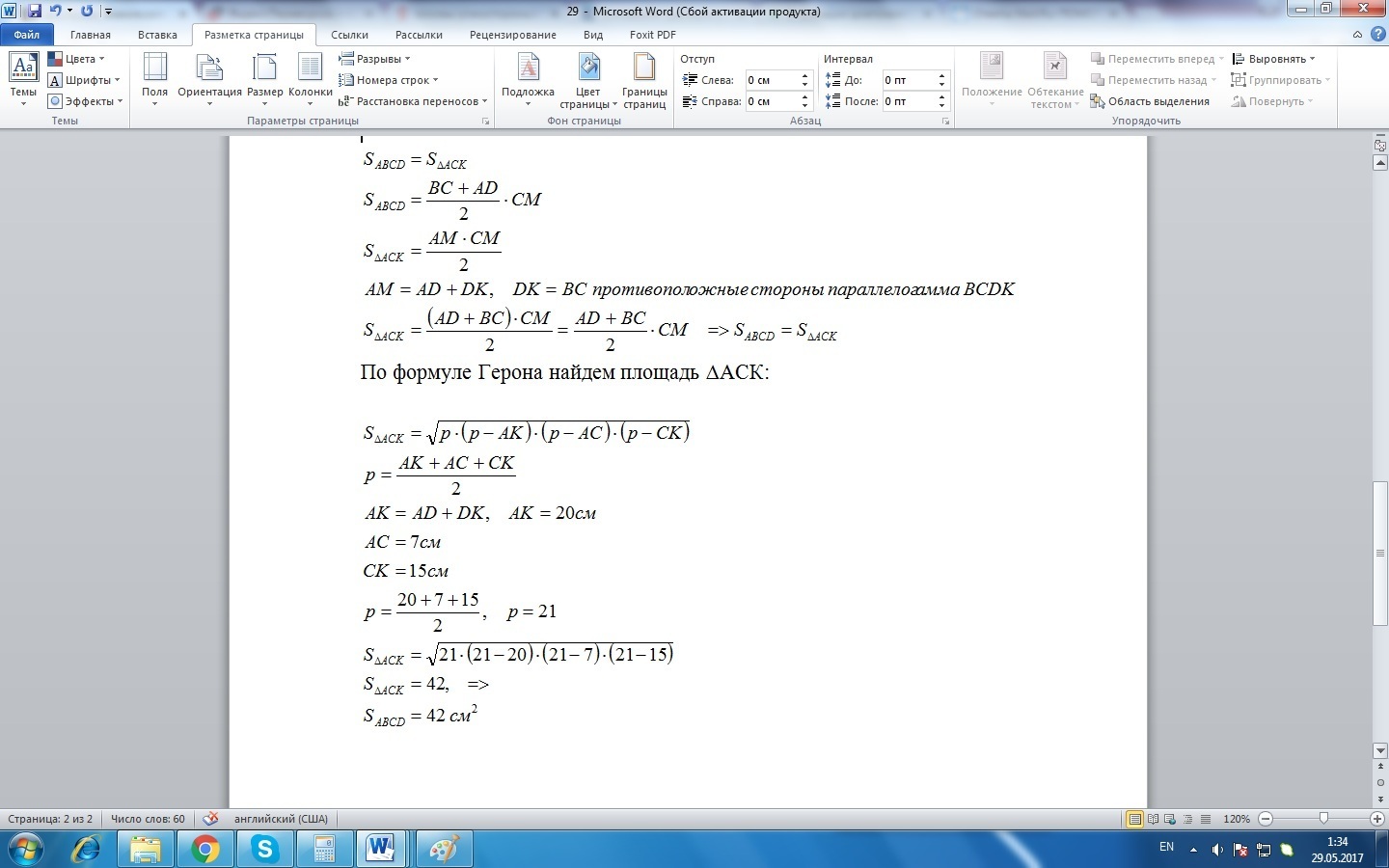Switch to the Ссылки tab
The width and height of the screenshot is (1389, 868).
pyautogui.click(x=349, y=35)
